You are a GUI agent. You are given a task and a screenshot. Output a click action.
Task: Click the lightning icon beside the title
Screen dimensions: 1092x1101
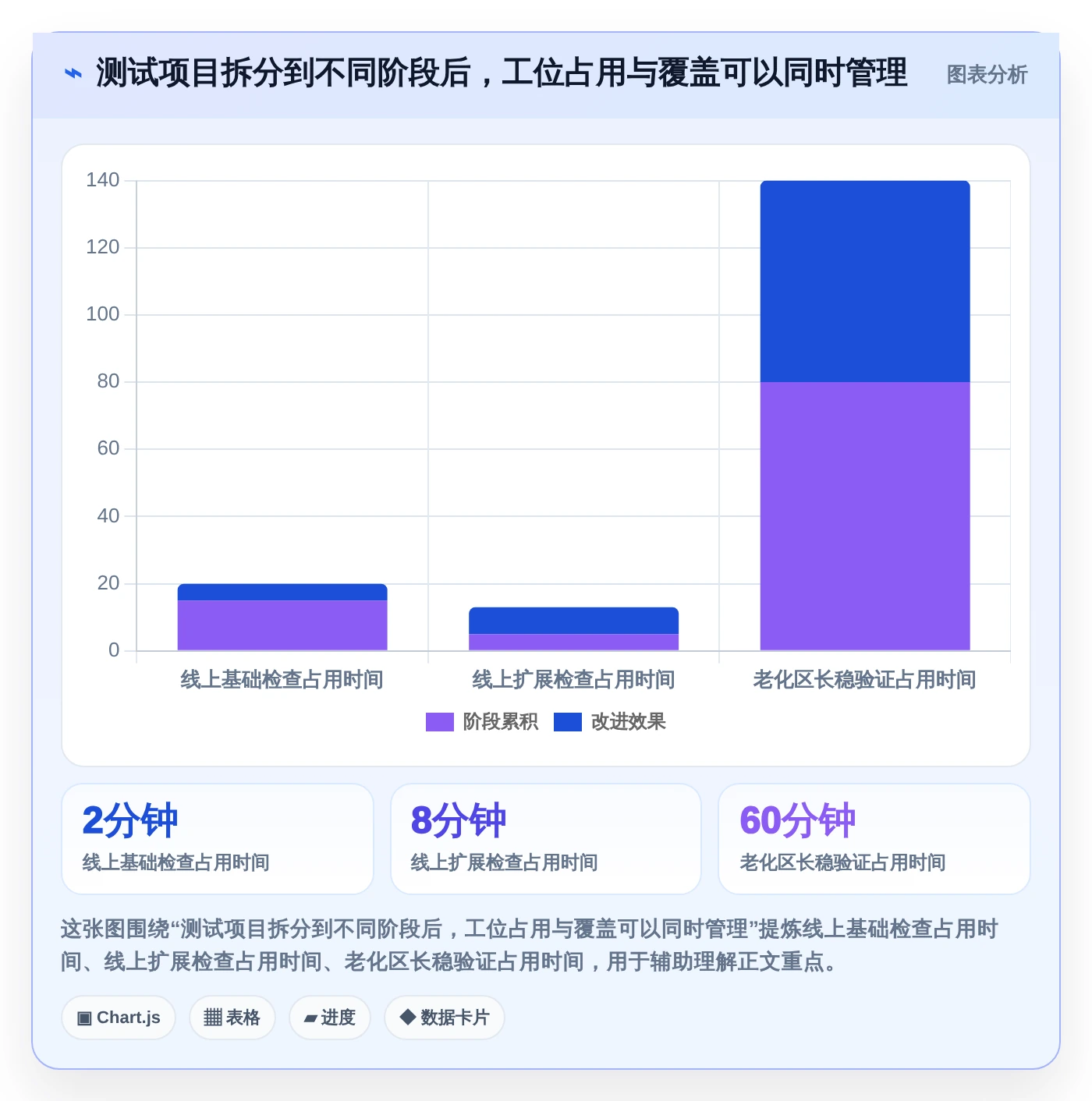click(x=73, y=74)
